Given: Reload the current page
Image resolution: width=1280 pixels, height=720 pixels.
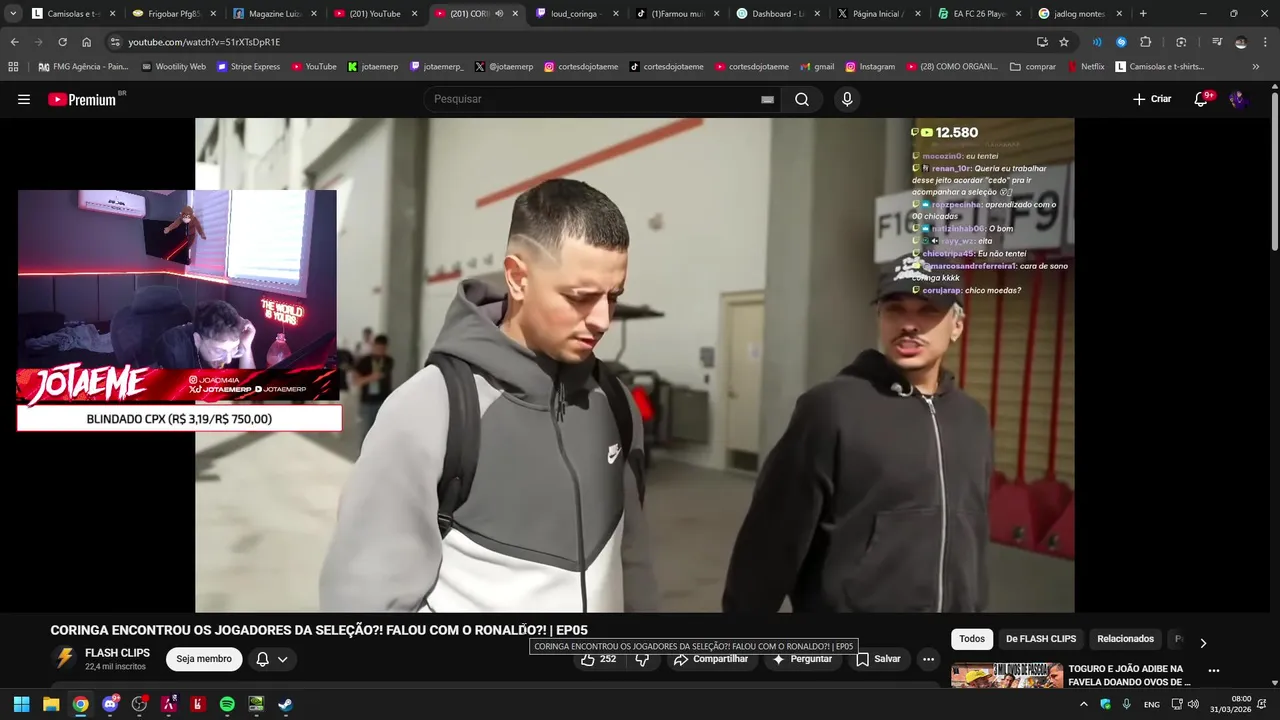Looking at the screenshot, I should 62,42.
